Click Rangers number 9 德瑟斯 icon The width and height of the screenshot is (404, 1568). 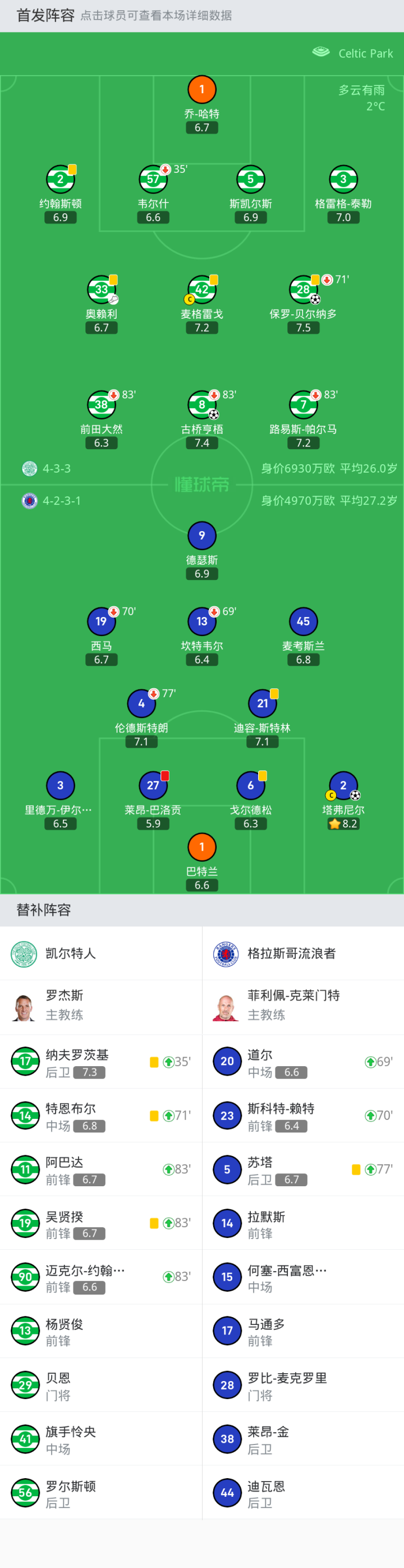pyautogui.click(x=202, y=536)
